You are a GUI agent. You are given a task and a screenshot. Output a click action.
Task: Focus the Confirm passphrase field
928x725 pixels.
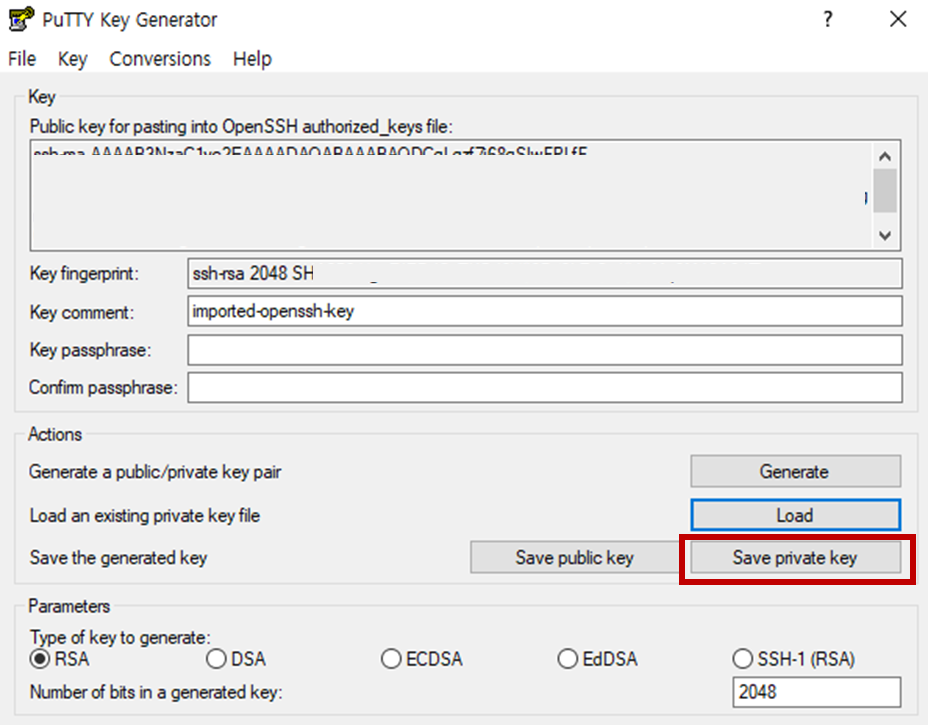544,388
